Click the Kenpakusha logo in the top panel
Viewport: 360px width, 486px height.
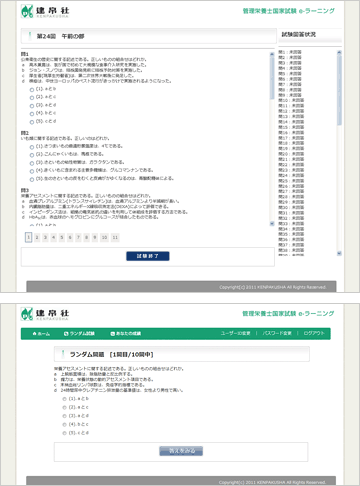click(x=45, y=11)
